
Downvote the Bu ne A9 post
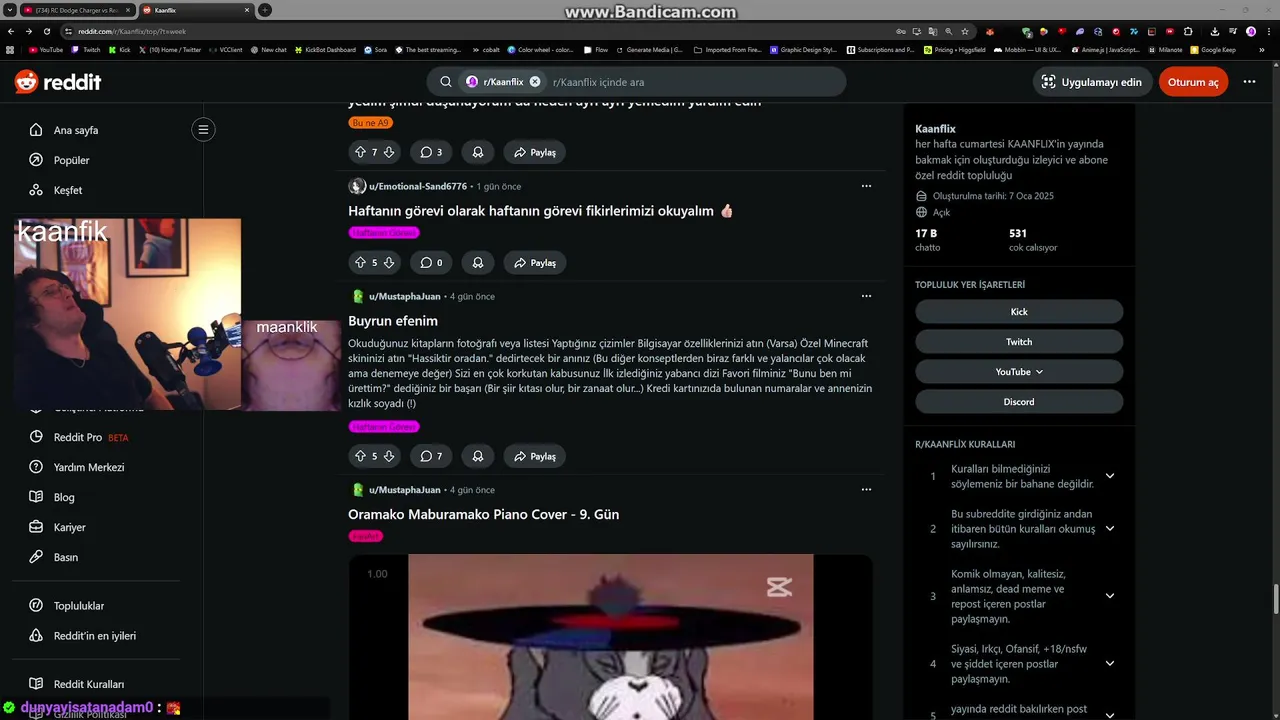389,152
